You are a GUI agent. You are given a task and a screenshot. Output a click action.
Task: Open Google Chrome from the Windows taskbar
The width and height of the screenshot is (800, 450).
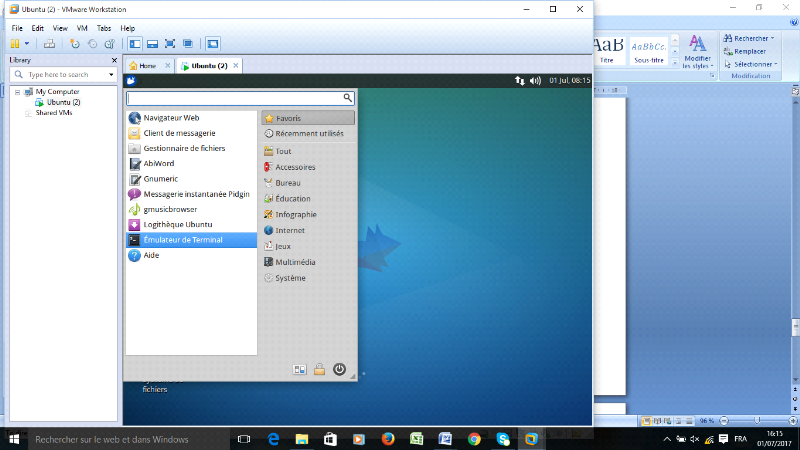pos(474,438)
